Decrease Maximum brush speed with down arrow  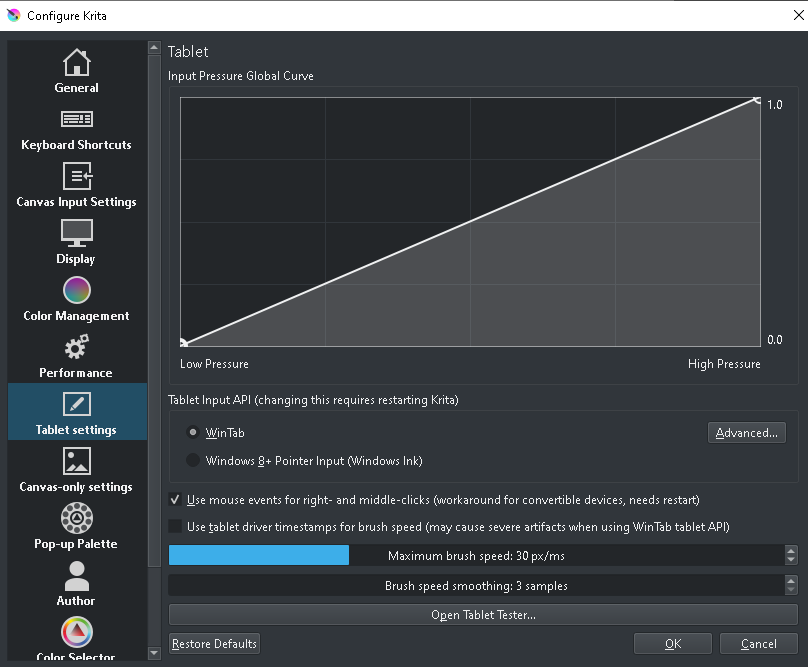791,560
